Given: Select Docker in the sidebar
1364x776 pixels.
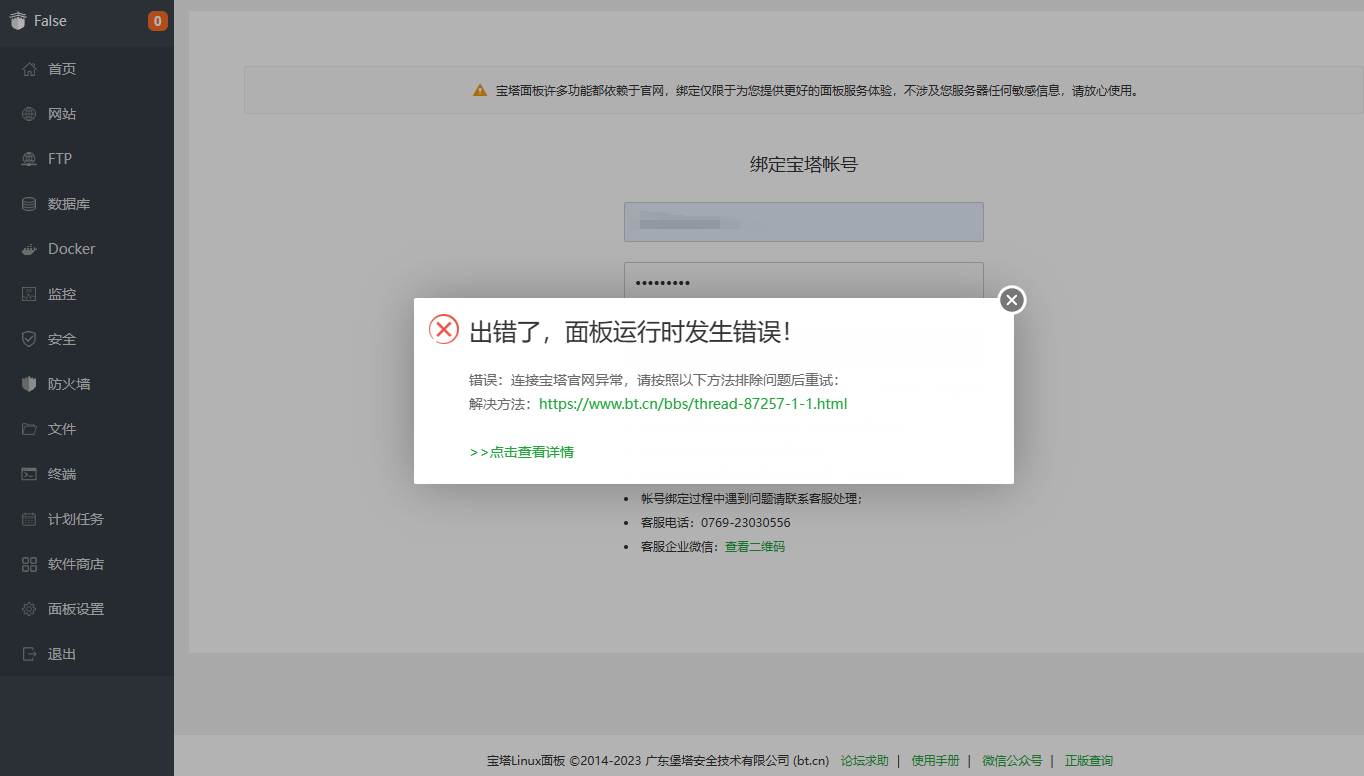Looking at the screenshot, I should point(72,249).
